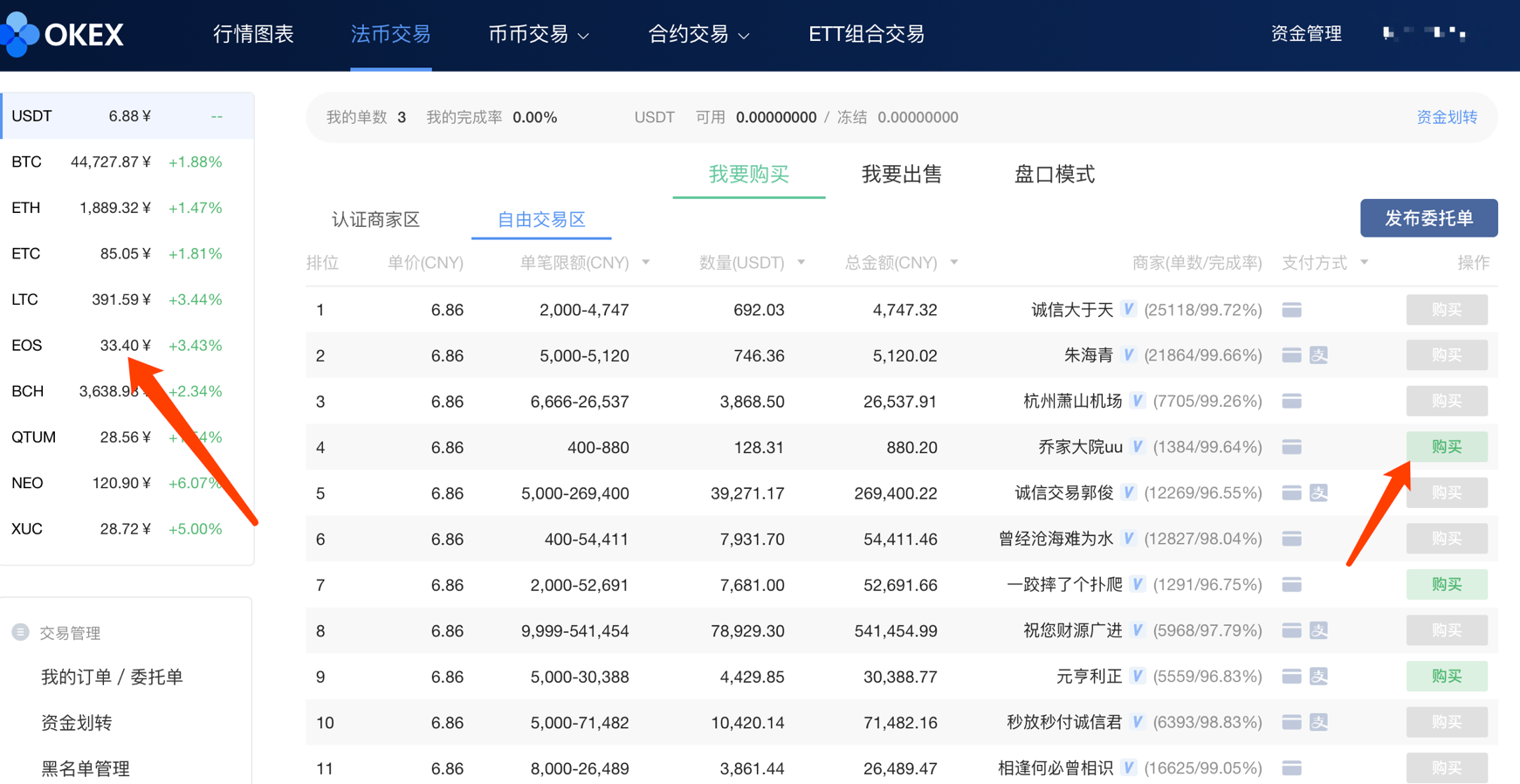Image resolution: width=1520 pixels, height=784 pixels.
Task: Select NEO in the coin list
Action: pos(127,483)
